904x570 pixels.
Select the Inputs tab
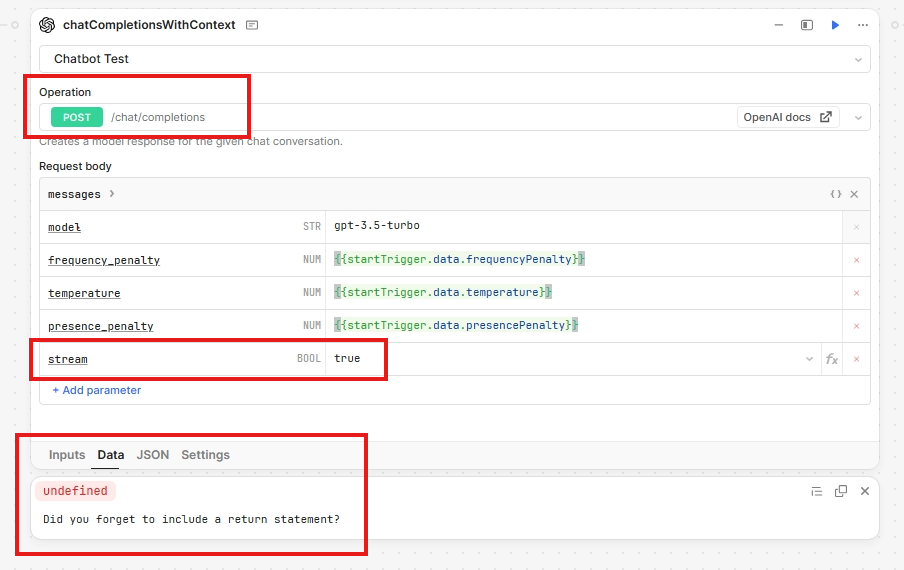pos(67,455)
